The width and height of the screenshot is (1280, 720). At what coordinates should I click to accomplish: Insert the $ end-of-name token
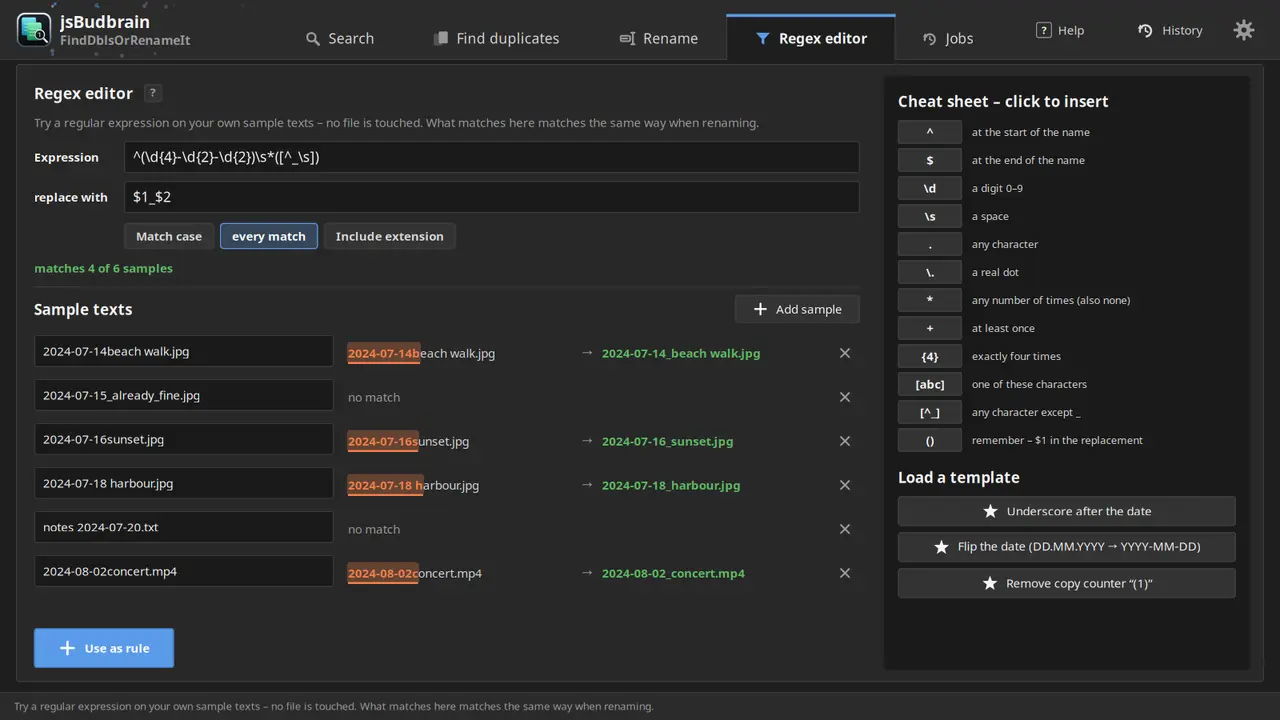point(930,160)
